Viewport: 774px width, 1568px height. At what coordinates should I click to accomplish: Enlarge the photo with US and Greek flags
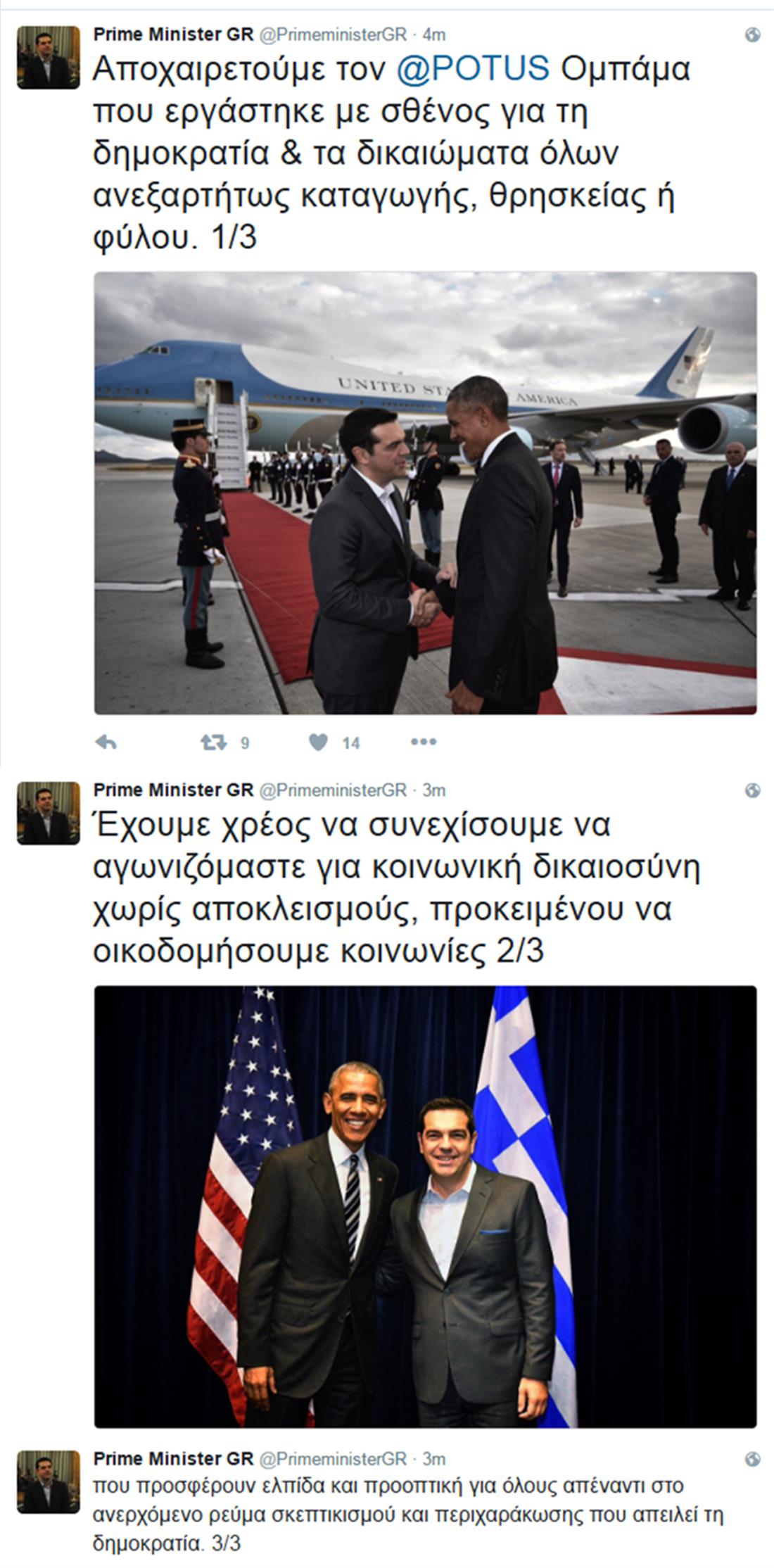[x=426, y=1207]
